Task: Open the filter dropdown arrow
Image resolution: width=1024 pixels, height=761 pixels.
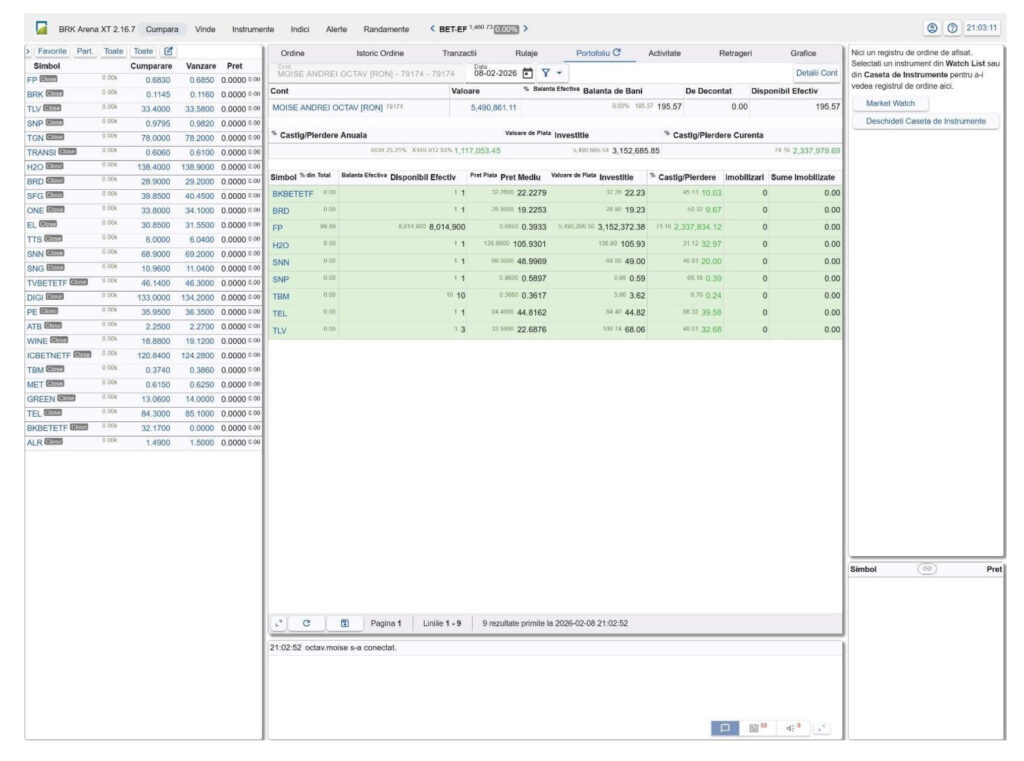Action: click(559, 73)
